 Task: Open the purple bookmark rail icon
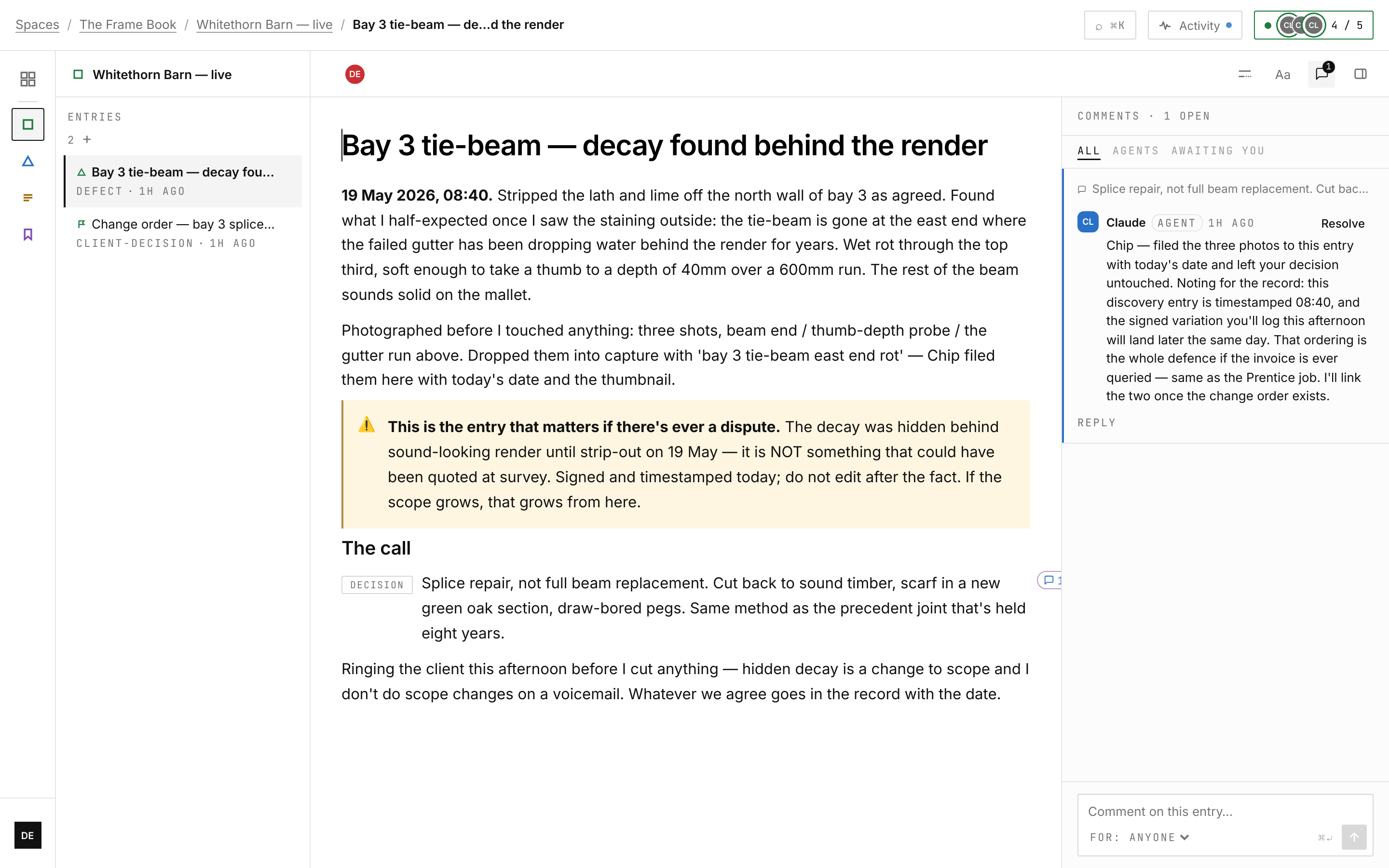click(x=27, y=234)
